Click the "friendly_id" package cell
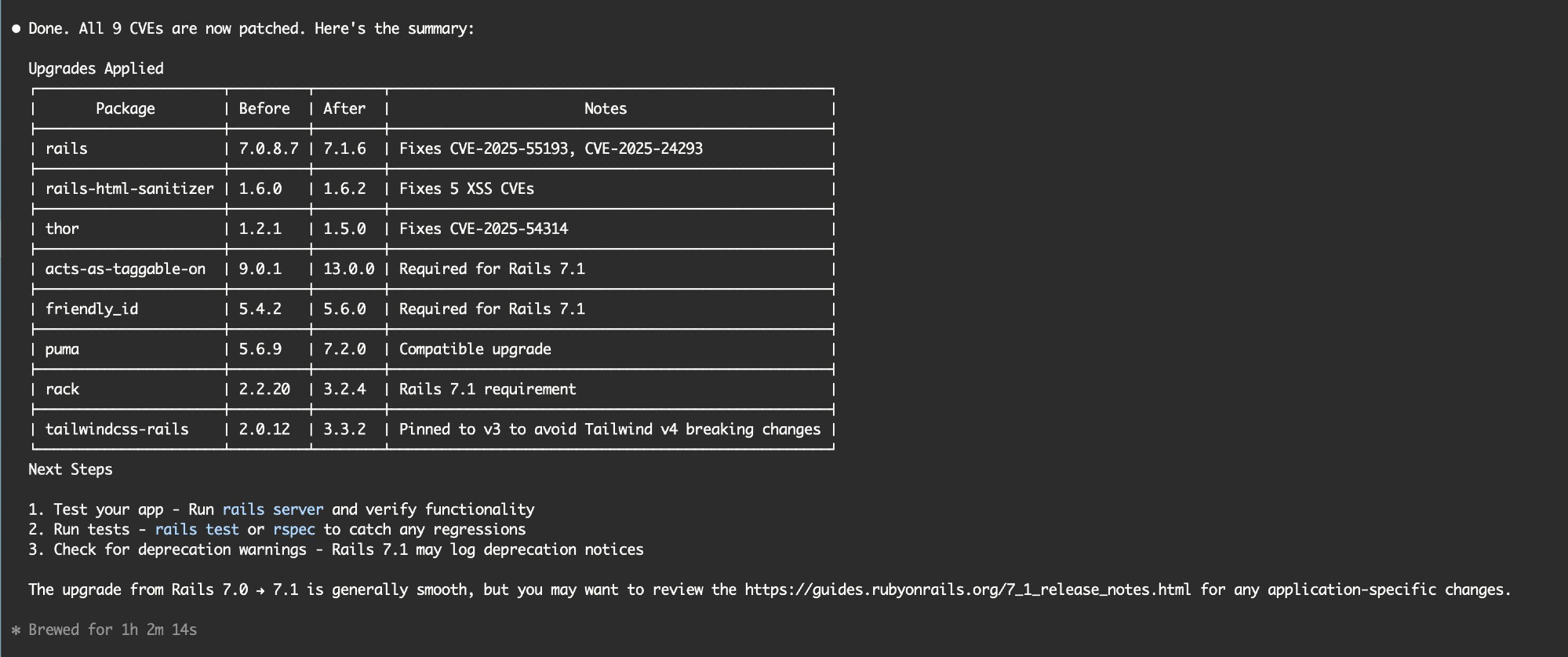 click(92, 309)
